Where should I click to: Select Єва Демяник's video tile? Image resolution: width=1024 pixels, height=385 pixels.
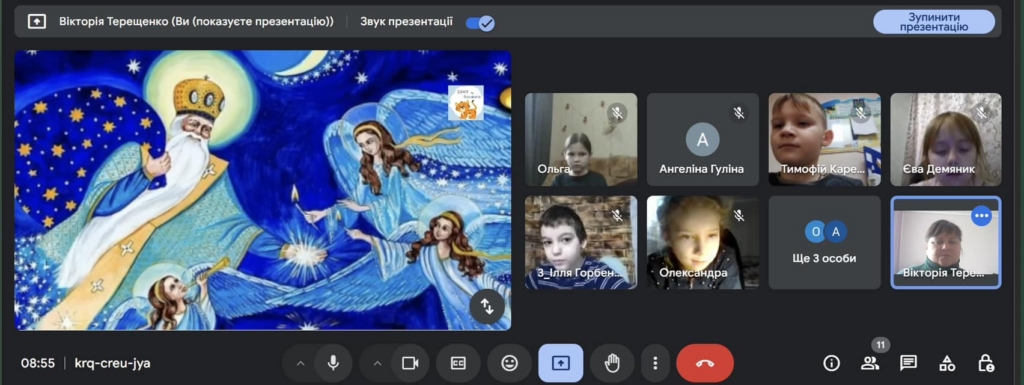tap(946, 140)
